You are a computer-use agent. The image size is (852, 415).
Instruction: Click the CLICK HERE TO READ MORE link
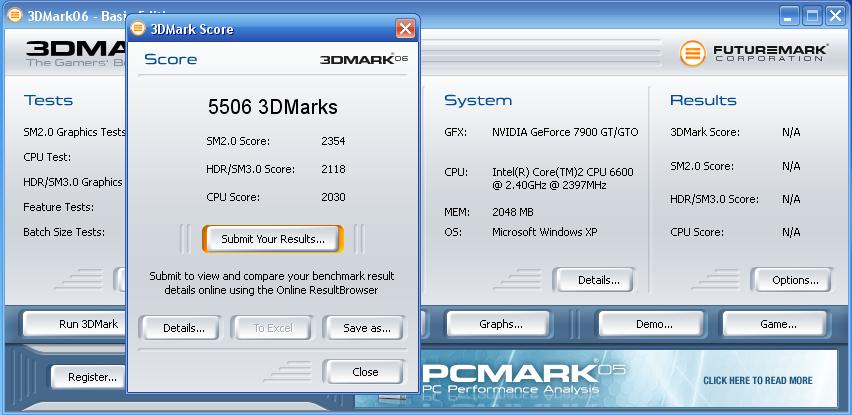pos(757,380)
